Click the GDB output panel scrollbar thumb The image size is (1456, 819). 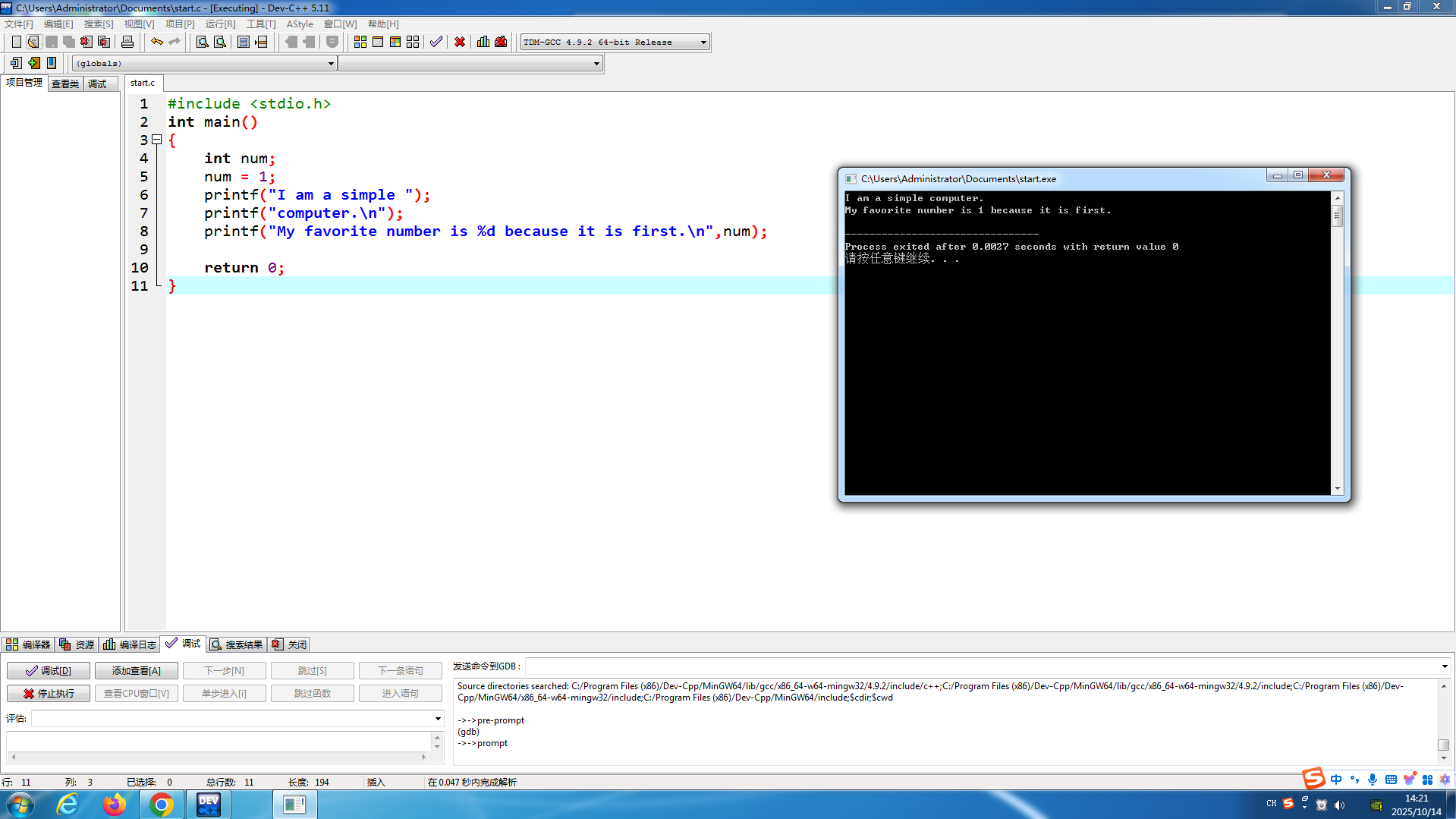[x=1444, y=745]
